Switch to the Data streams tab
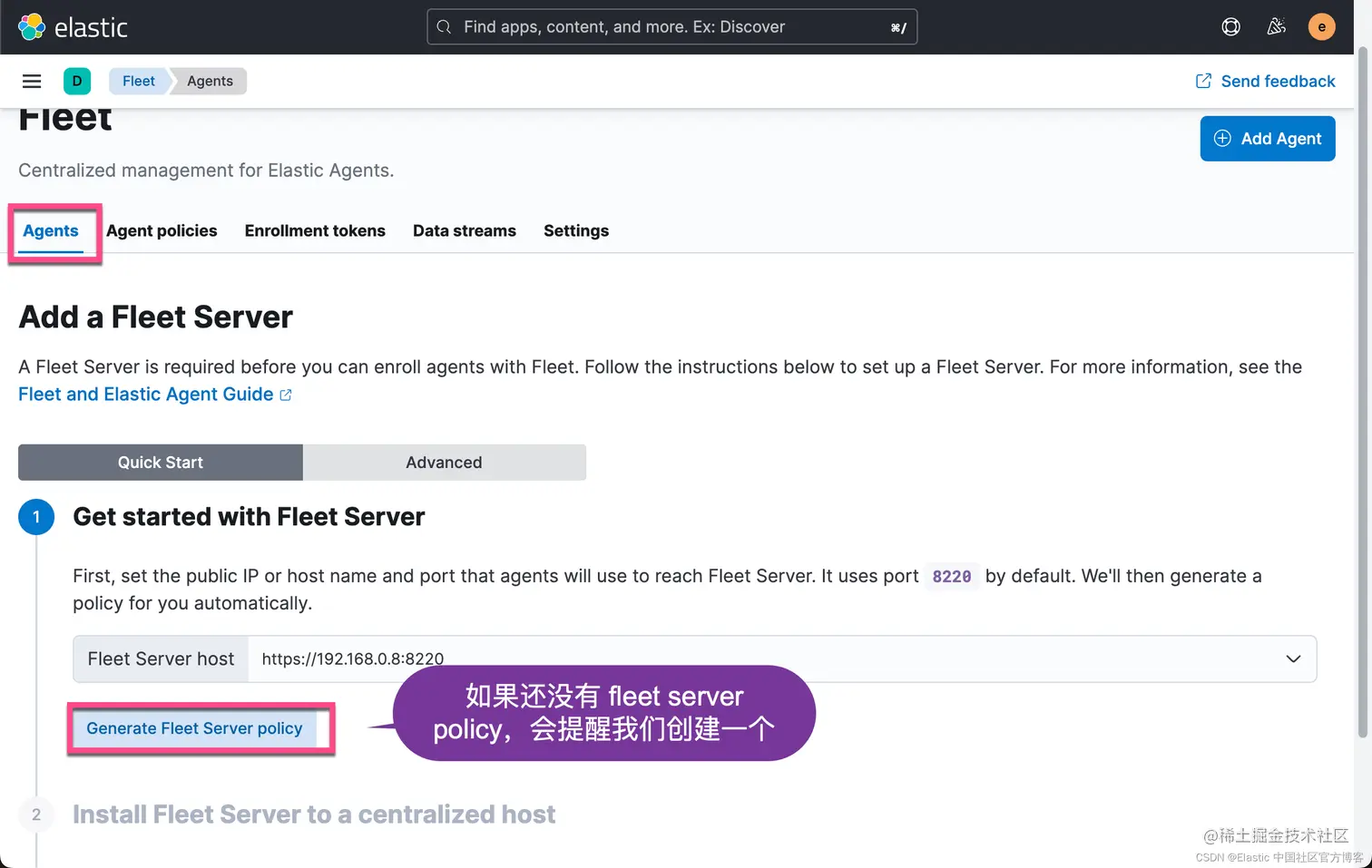The height and width of the screenshot is (868, 1372). (x=465, y=231)
